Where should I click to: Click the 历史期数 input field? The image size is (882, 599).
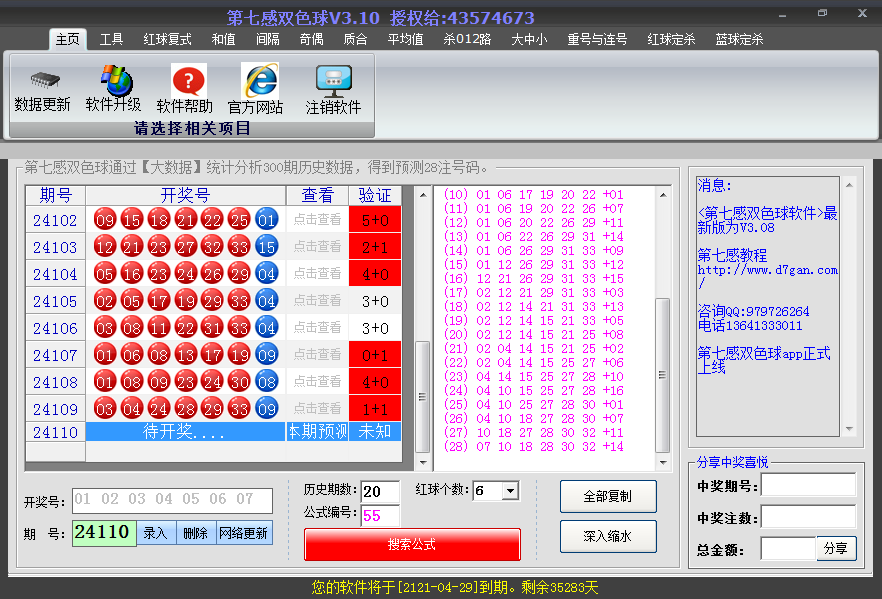pos(380,492)
